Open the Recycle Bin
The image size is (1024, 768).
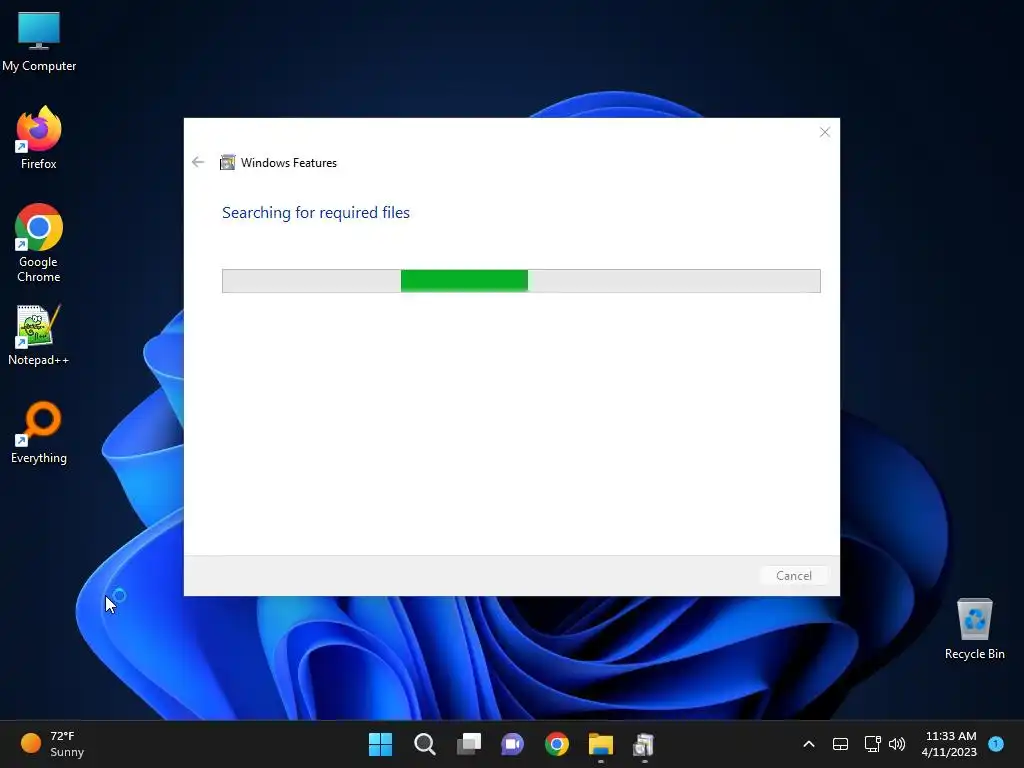[974, 628]
